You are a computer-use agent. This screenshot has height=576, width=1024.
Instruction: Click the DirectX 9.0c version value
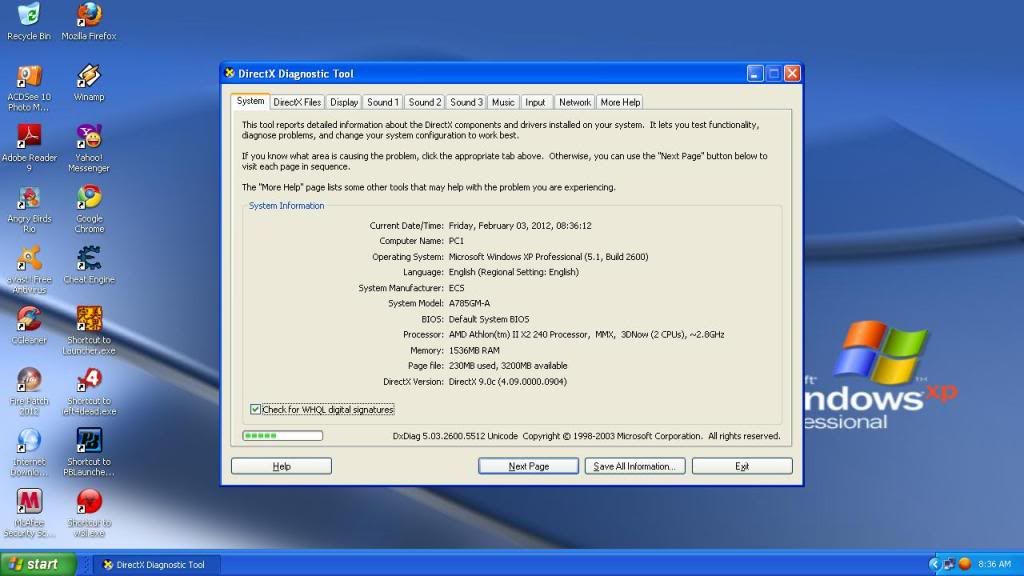click(507, 381)
